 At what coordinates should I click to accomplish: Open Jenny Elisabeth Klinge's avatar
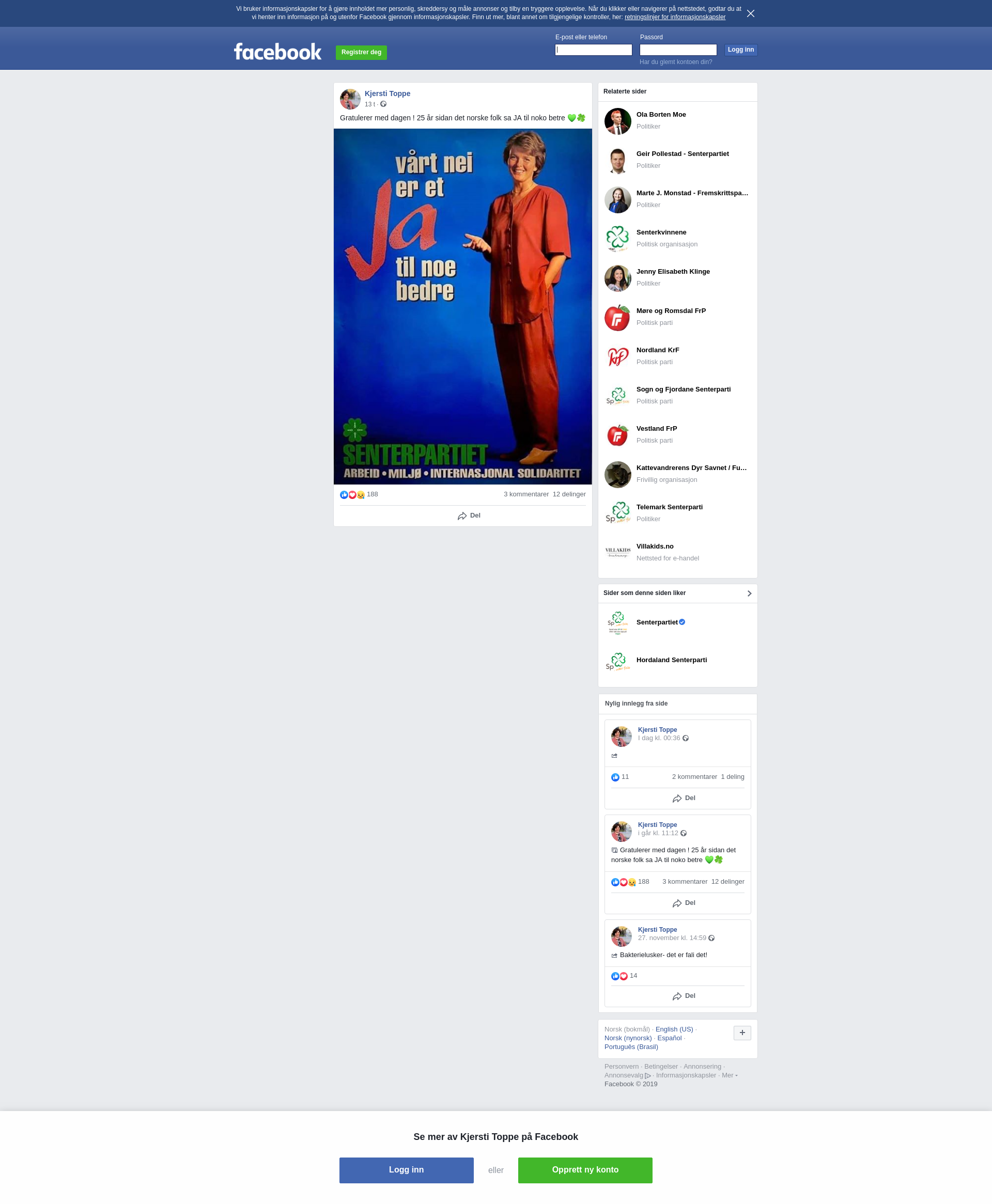click(x=618, y=278)
